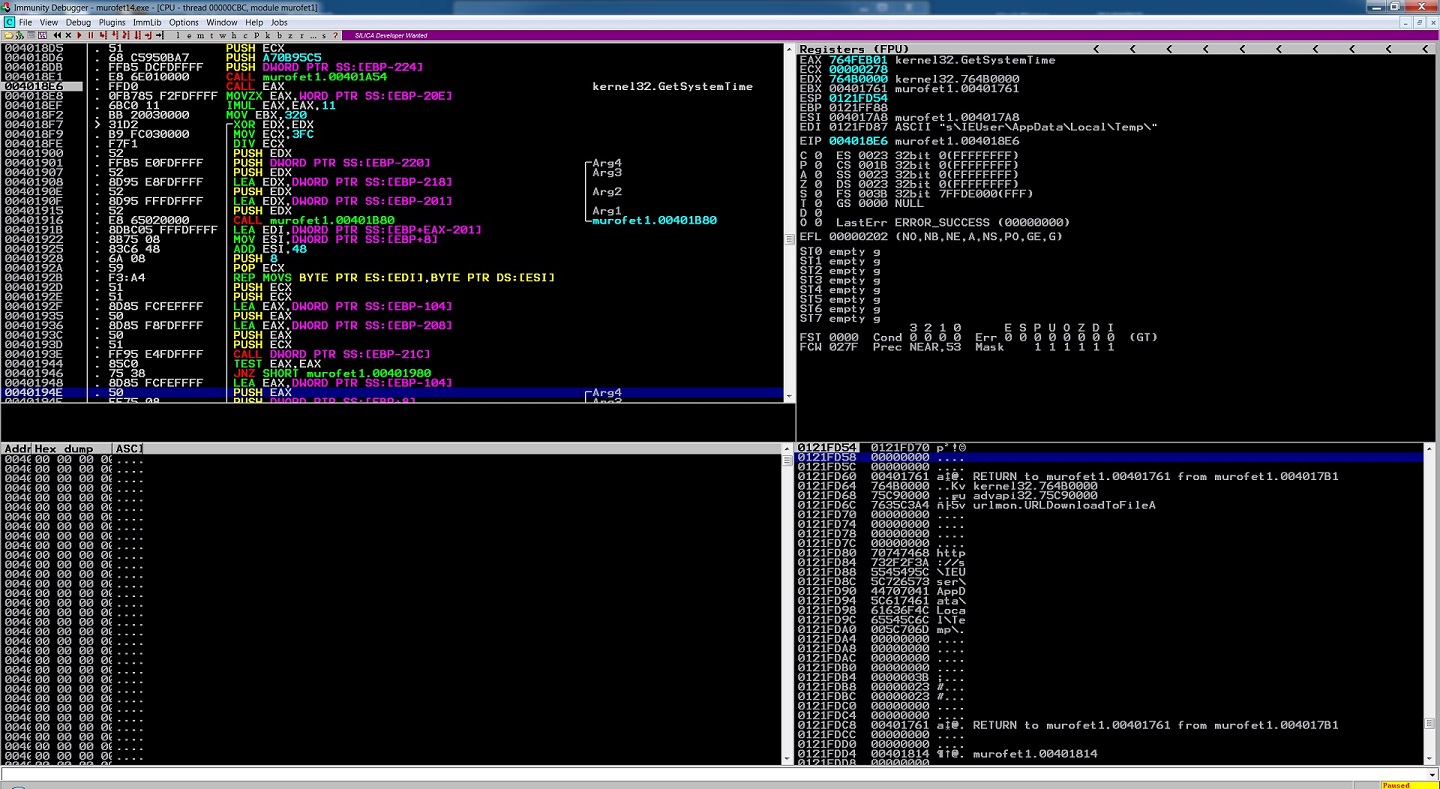Open the Jobs menu
1440x789 pixels.
pos(279,22)
